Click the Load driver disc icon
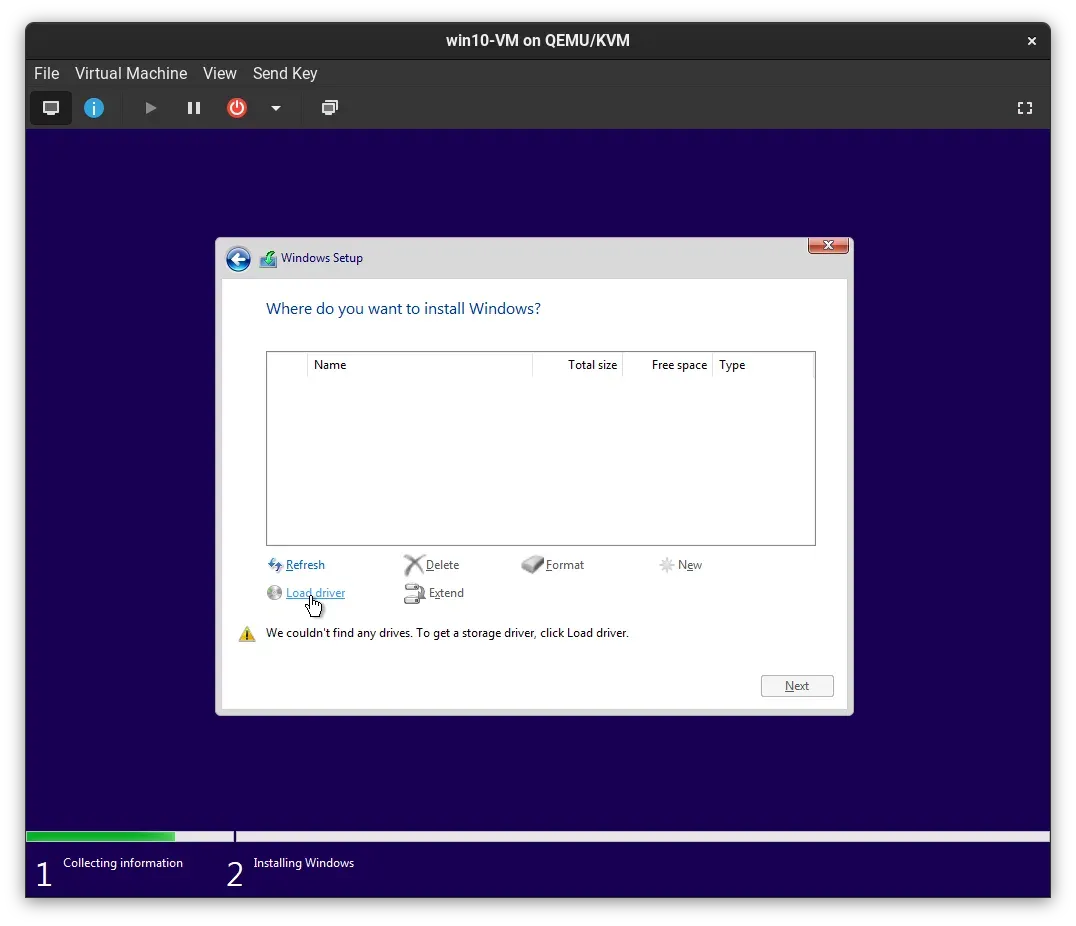Screen dimensions: 1076x926 tap(274, 592)
